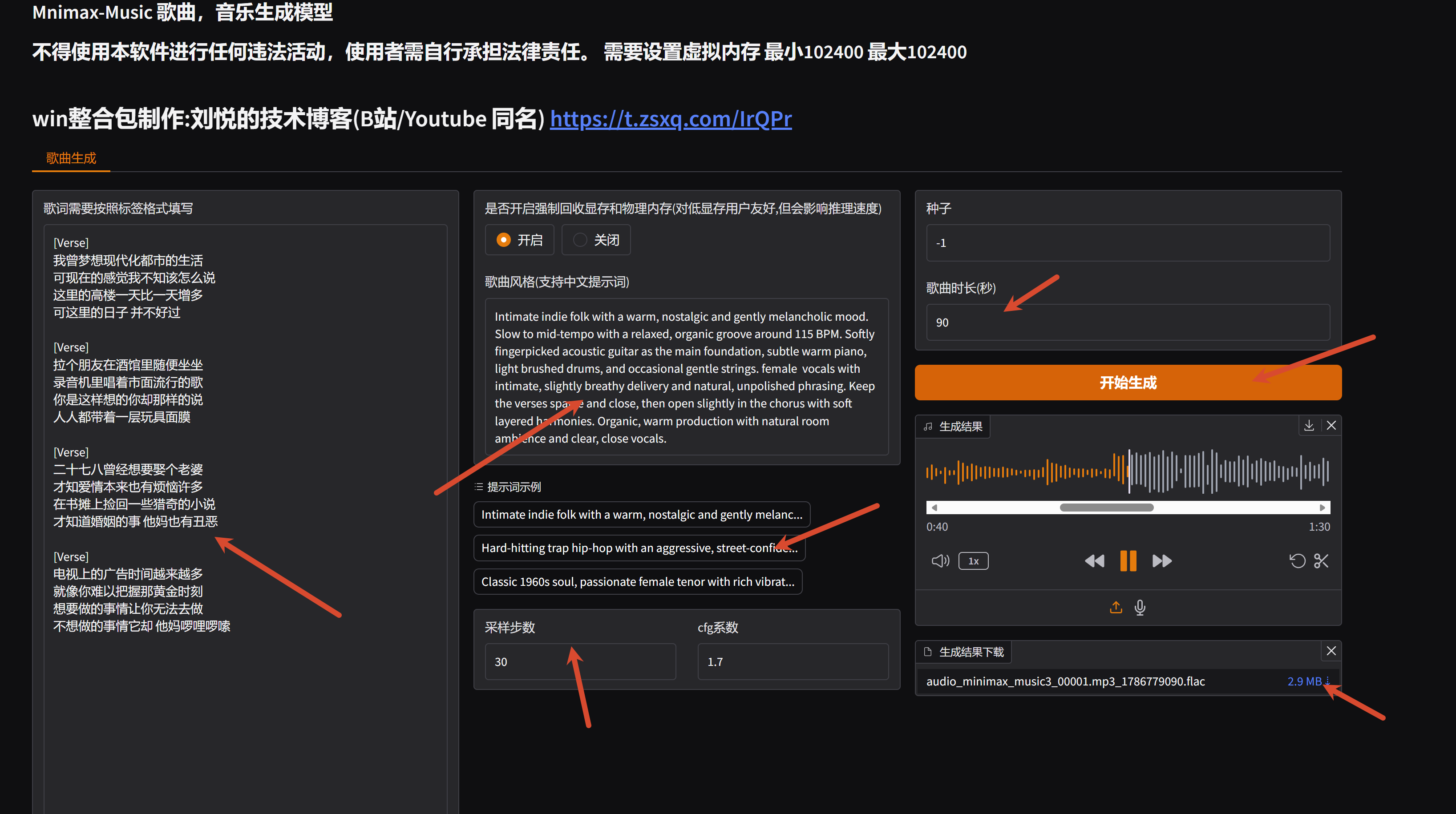Click the 提示词示例 examples header
1456x814 pixels.
[x=508, y=487]
